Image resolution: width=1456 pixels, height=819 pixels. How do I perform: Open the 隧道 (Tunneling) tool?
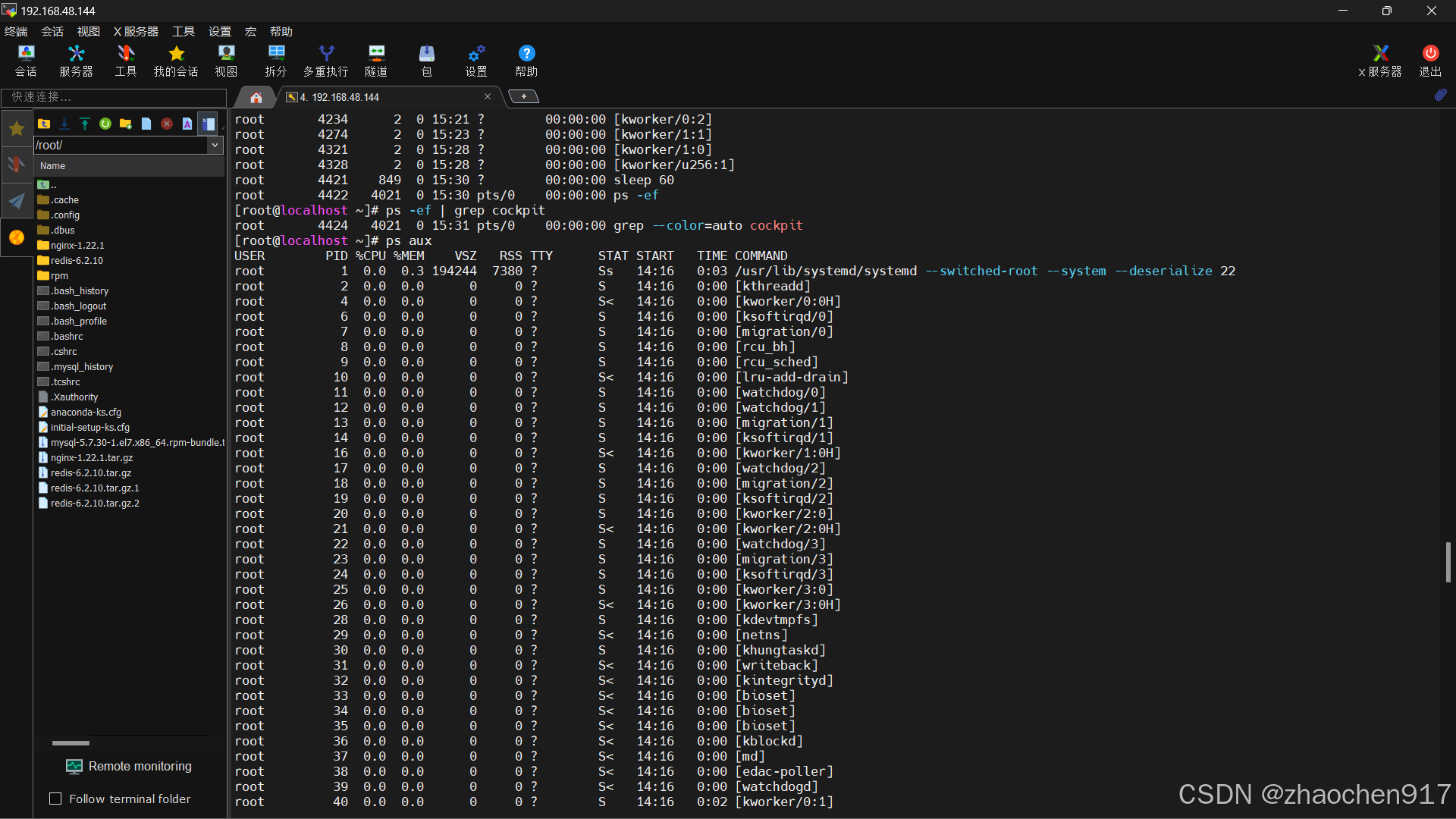(376, 59)
